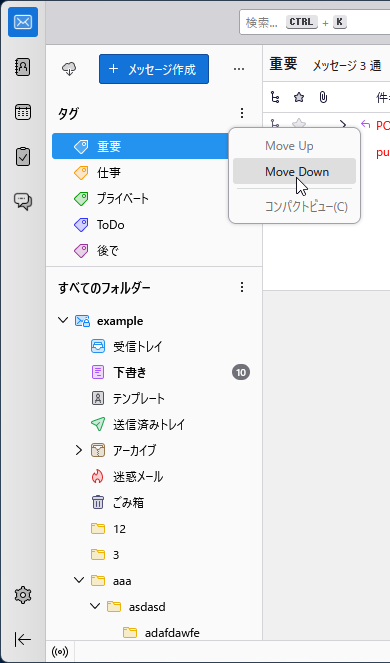Screen dimensions: 390x663
Task: Click the star column header icon
Action: 299,98
